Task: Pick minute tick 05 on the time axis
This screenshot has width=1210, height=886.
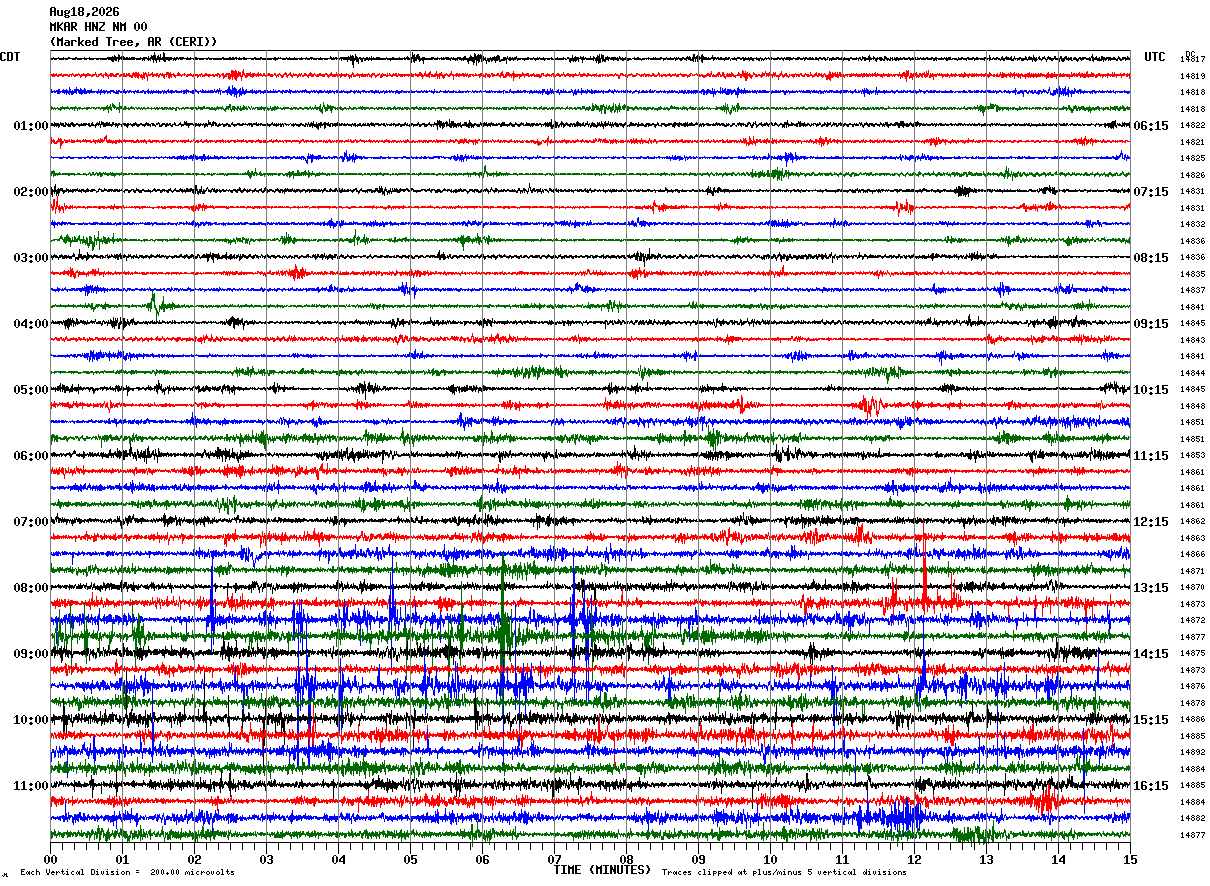Action: tap(410, 859)
